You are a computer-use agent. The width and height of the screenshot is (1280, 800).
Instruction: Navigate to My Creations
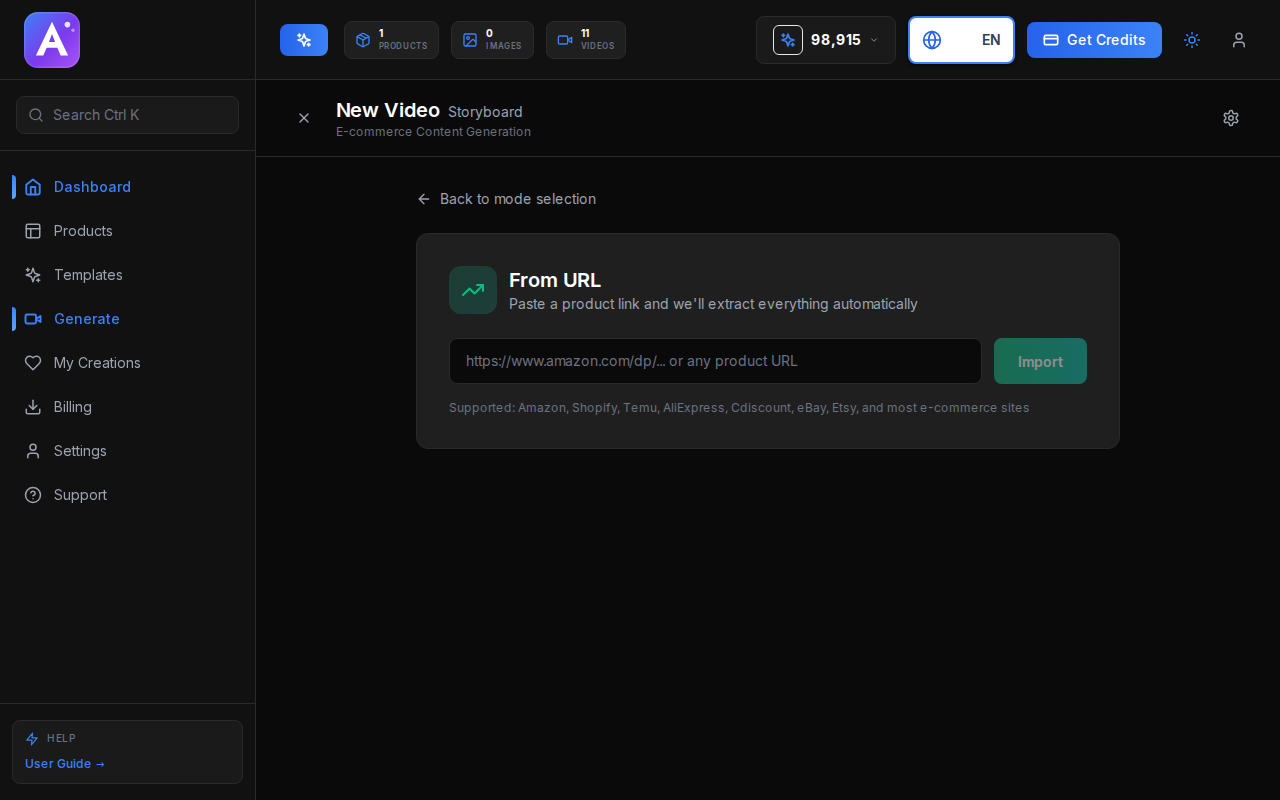click(97, 363)
